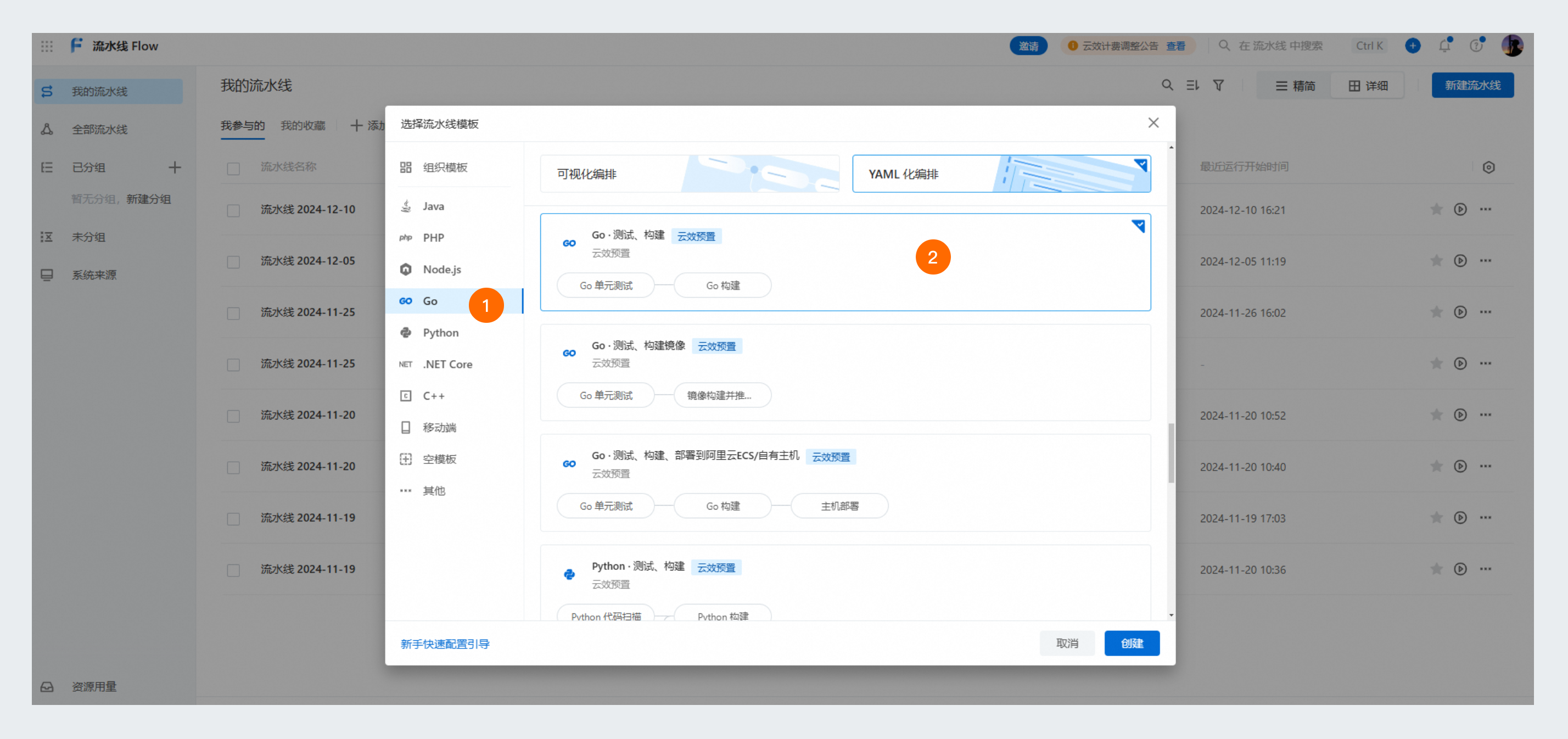Star the pipeline run 2024-12-05 11:19
The height and width of the screenshot is (739, 1568).
[1437, 261]
